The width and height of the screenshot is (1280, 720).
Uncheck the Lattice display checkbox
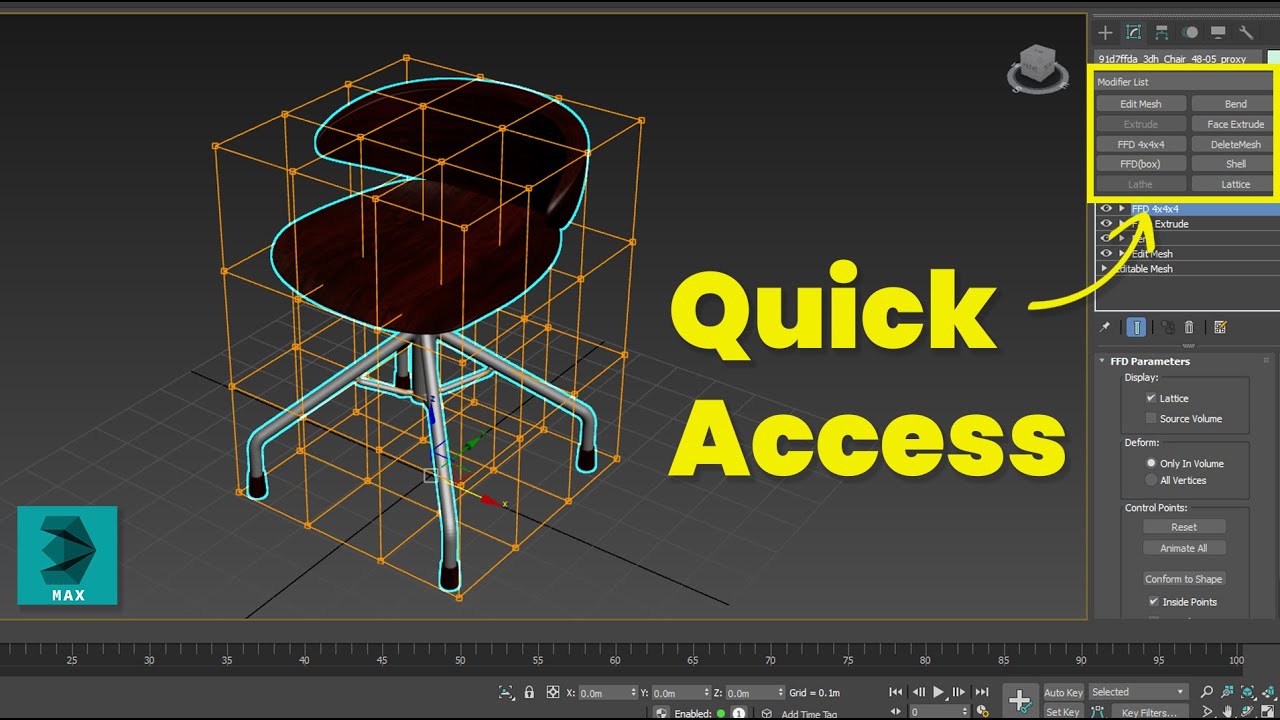1151,398
